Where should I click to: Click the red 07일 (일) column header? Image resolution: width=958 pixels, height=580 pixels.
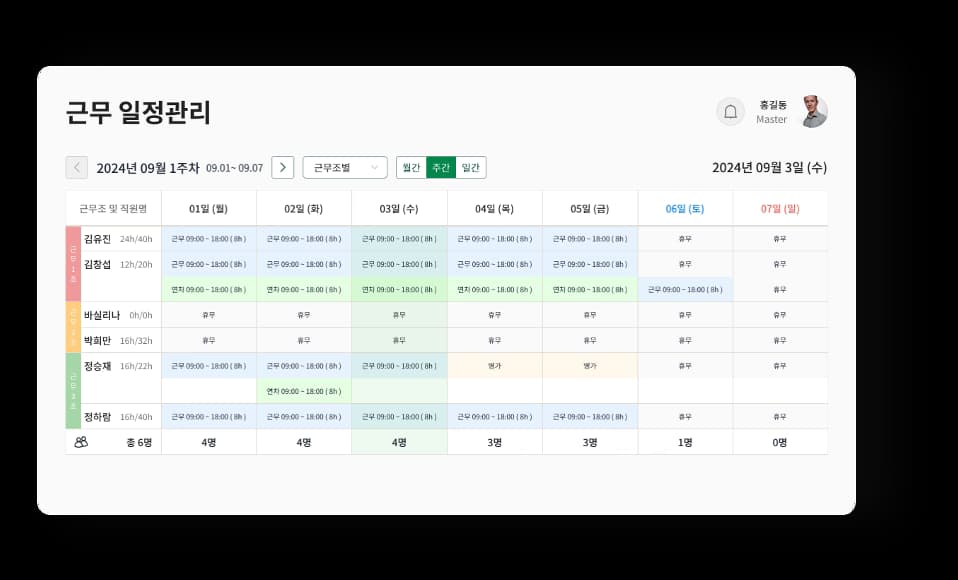(780, 207)
